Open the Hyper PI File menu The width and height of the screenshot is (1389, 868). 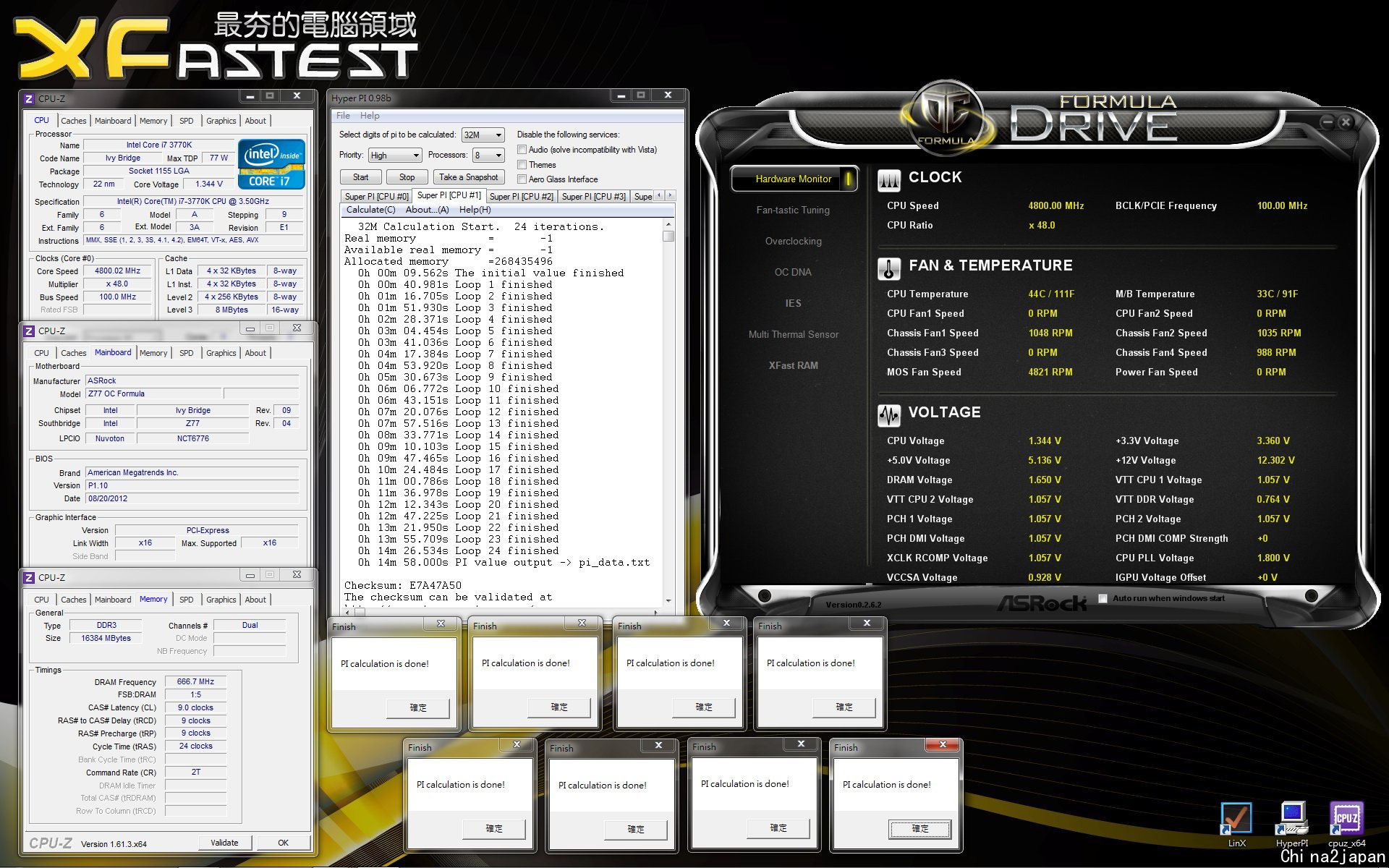coord(343,116)
